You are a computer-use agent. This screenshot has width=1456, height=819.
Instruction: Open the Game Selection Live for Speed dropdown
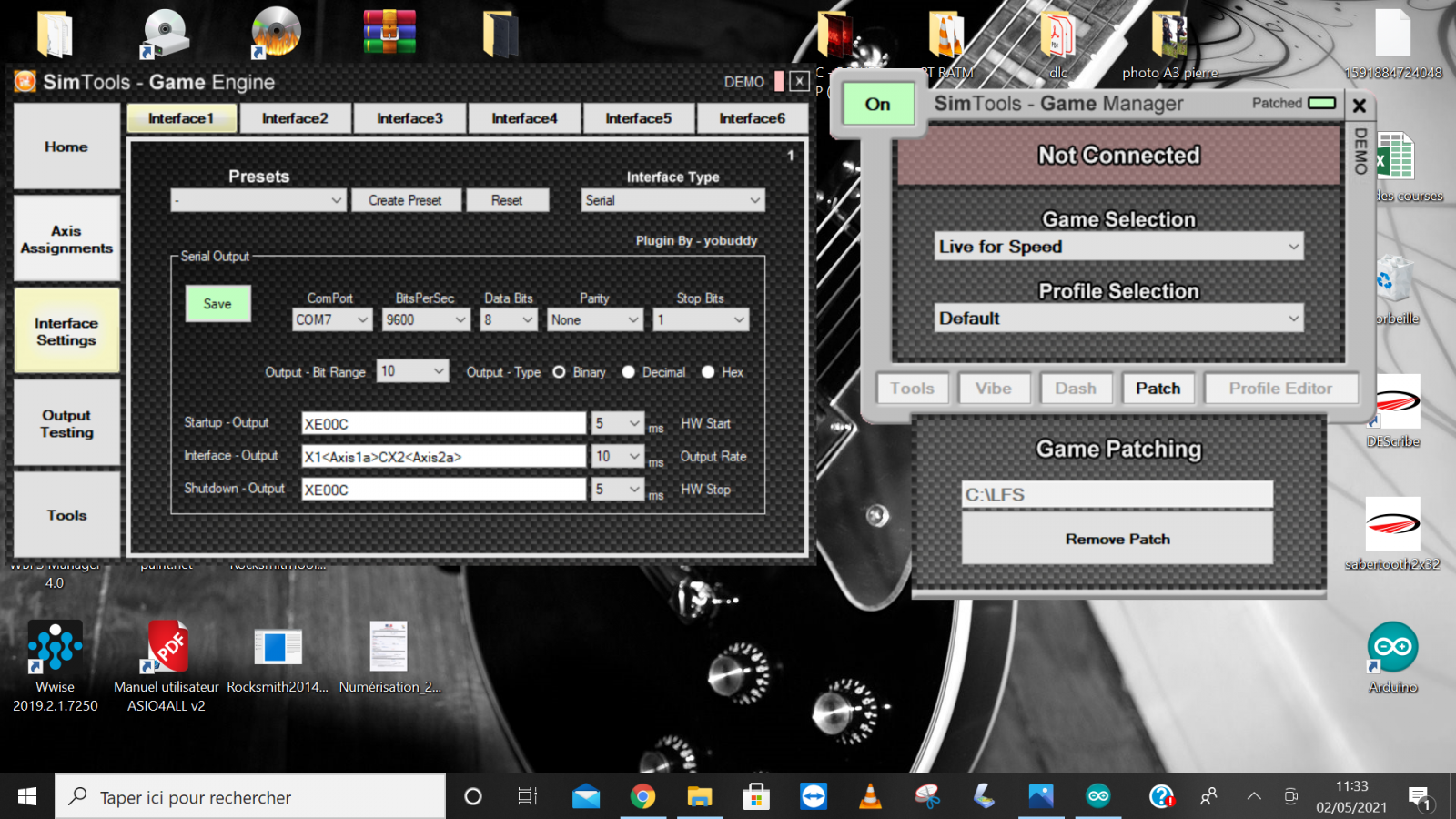click(1119, 247)
